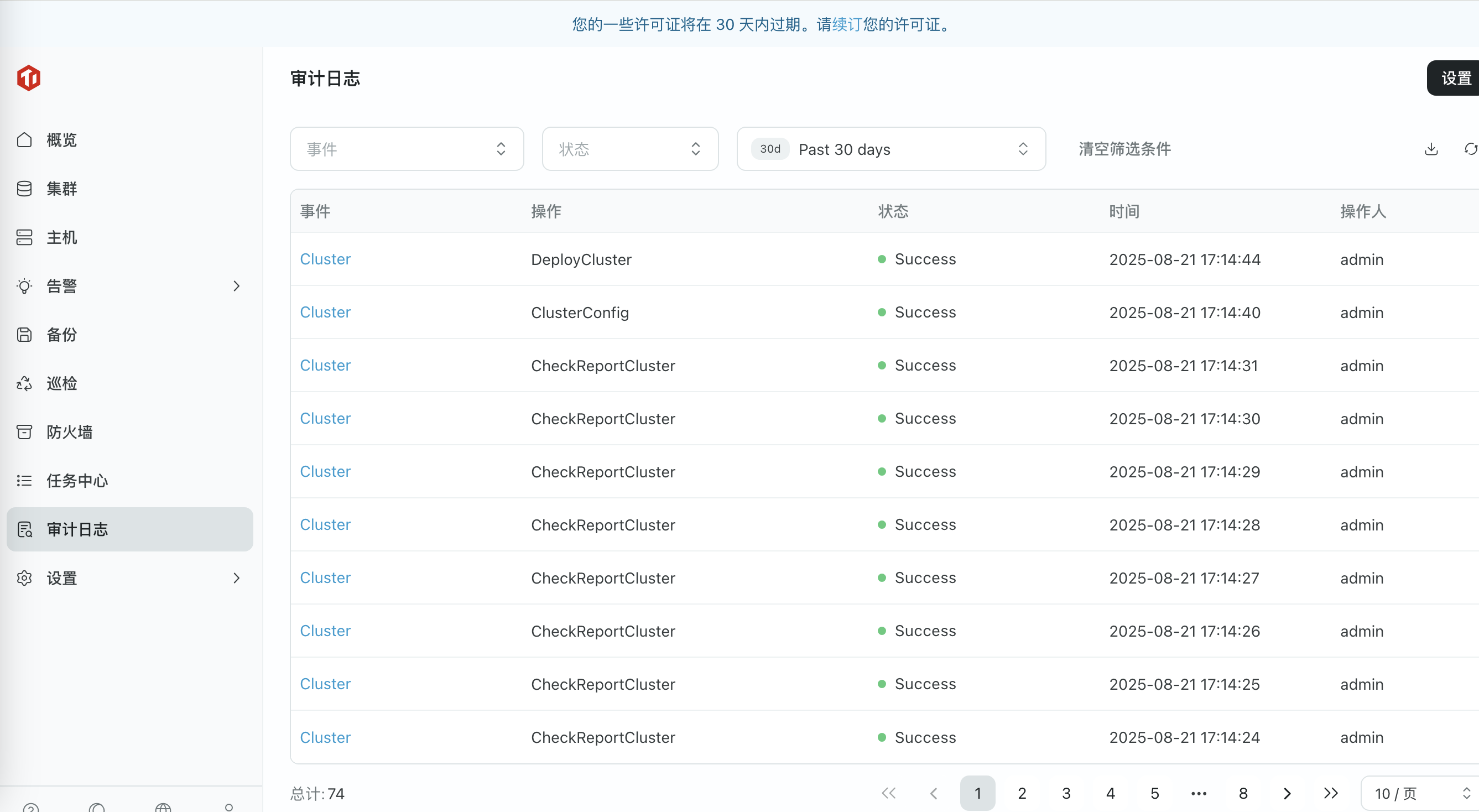Open the 10 / 页 page size dropdown

1420,794
